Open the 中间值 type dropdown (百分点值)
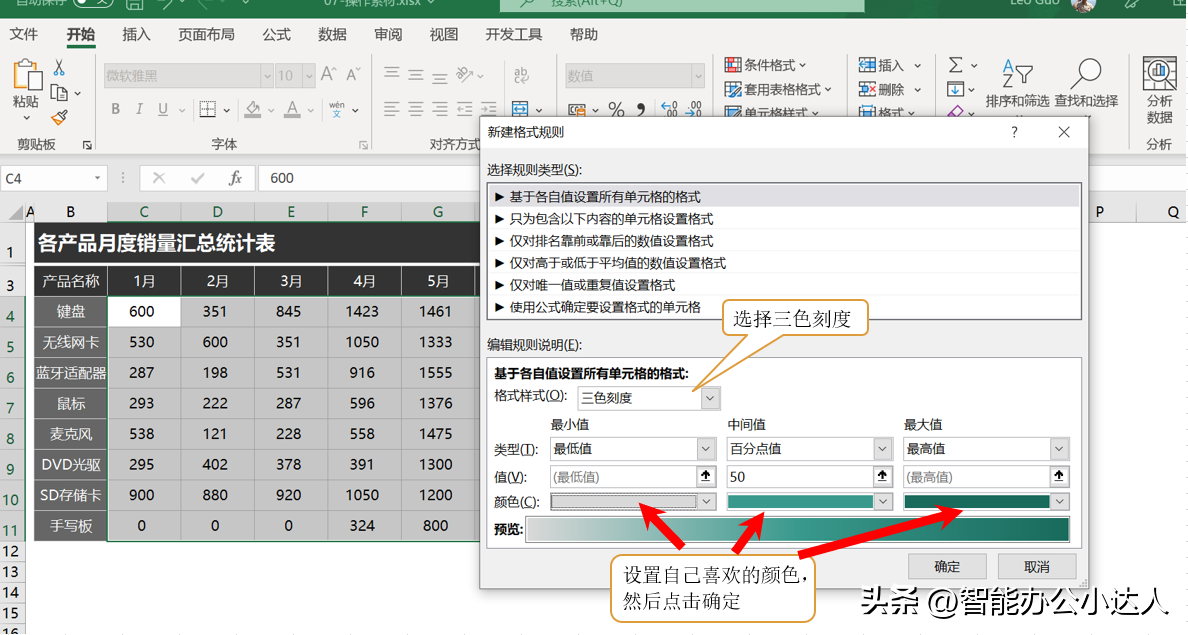The image size is (1188, 635). pos(882,449)
